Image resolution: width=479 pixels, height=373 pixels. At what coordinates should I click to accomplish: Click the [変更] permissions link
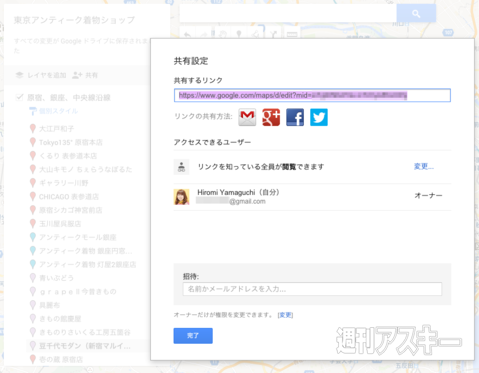(x=285, y=315)
